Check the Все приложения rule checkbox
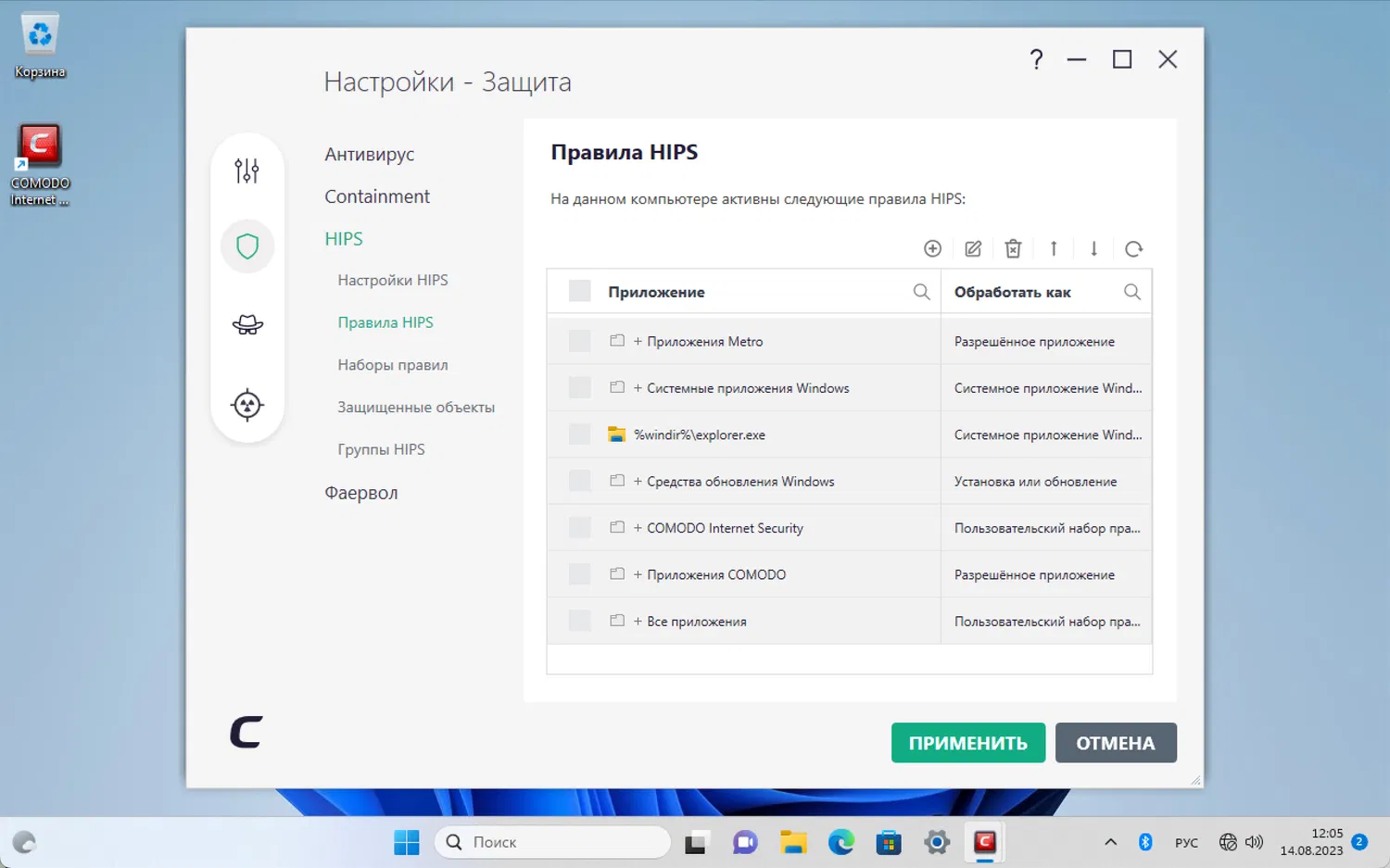The image size is (1390, 868). click(x=580, y=621)
